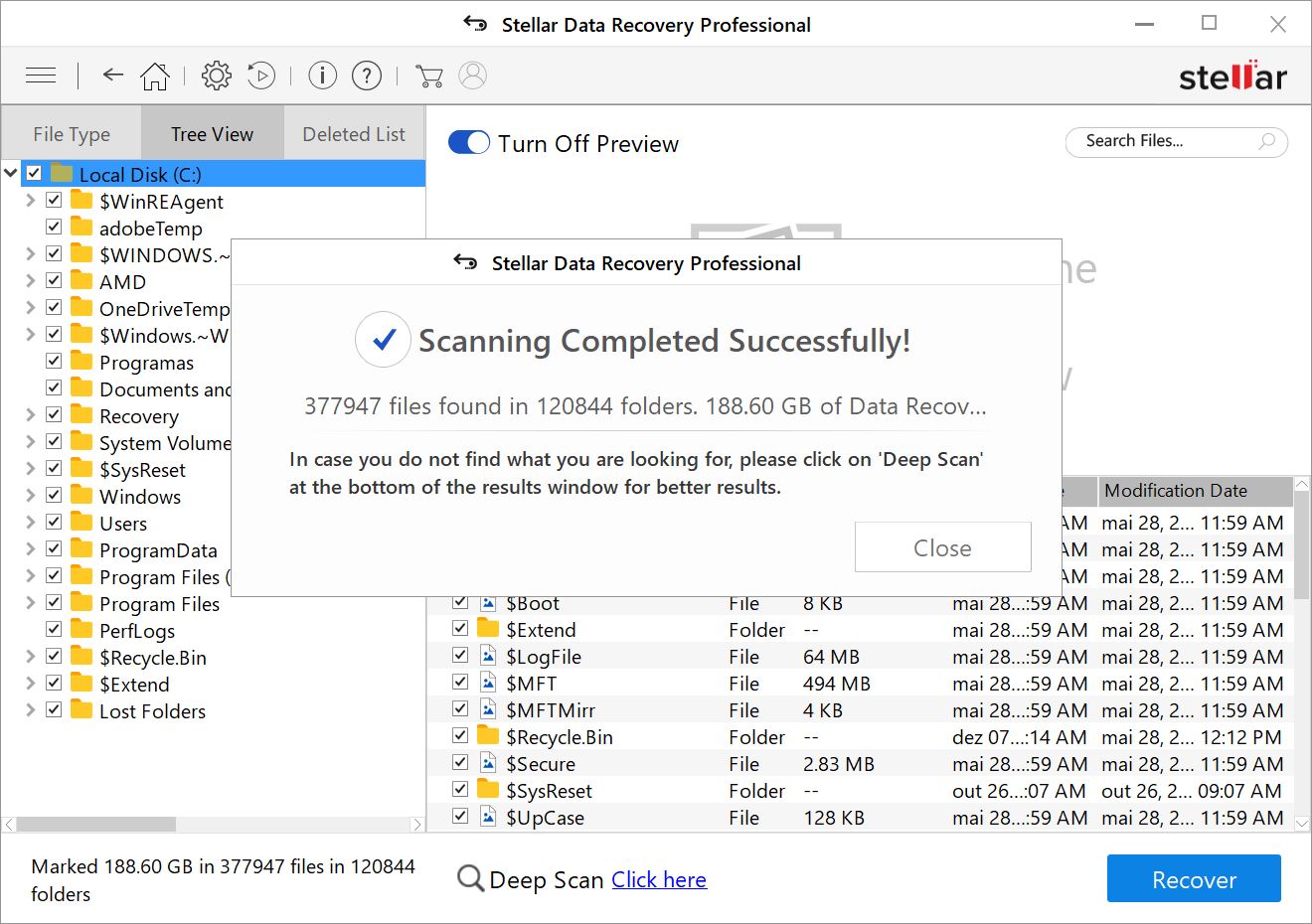
Task: Click the $LogFile file icon
Action: [488, 656]
